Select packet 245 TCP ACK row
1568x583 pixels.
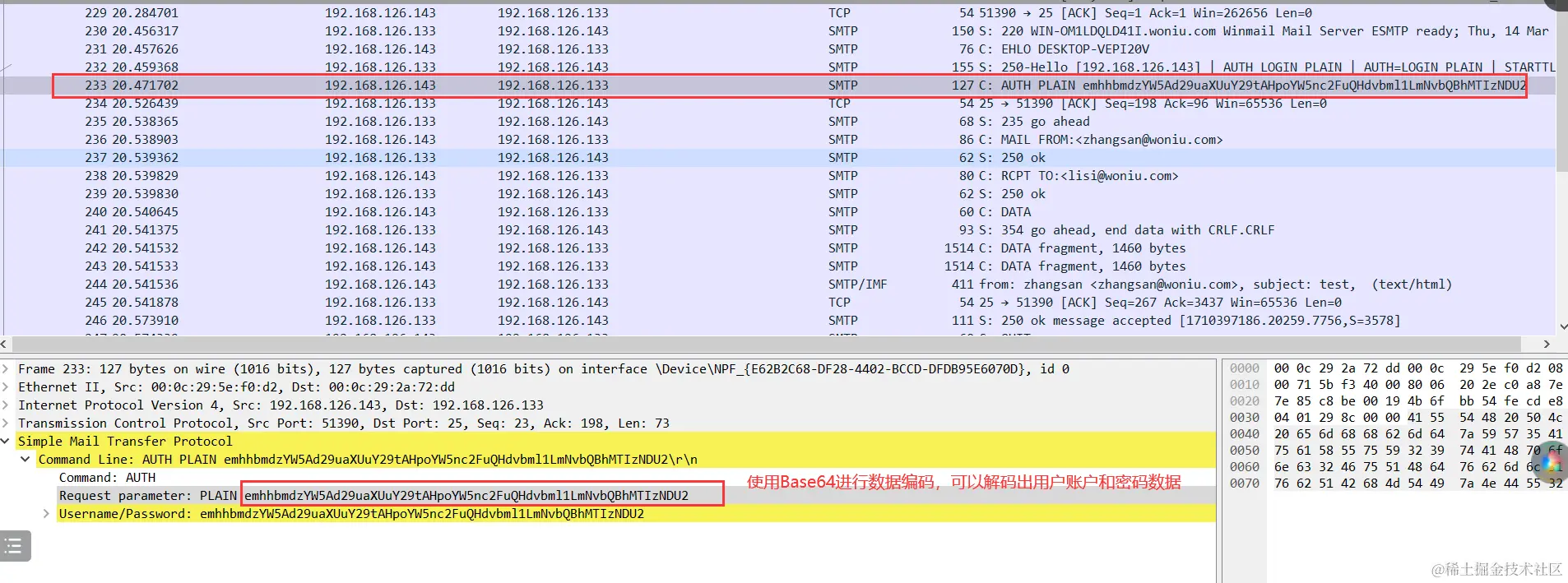779,303
